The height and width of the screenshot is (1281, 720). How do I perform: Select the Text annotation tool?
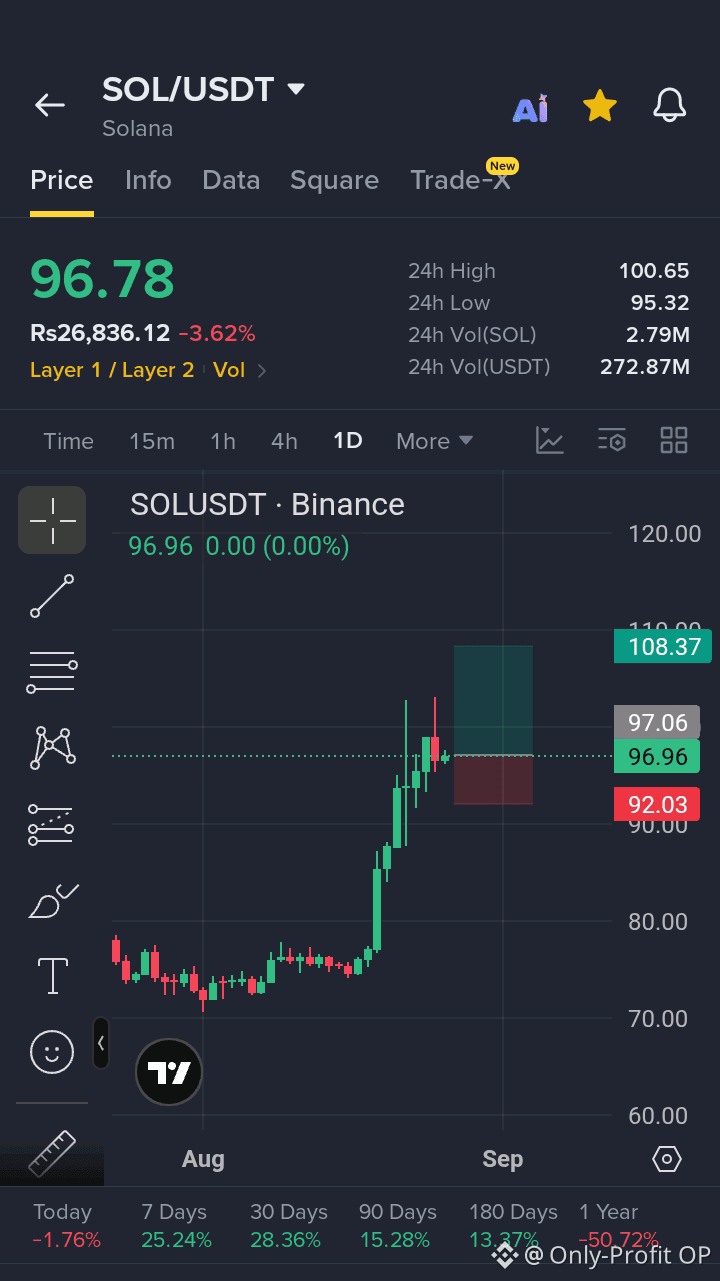52,976
